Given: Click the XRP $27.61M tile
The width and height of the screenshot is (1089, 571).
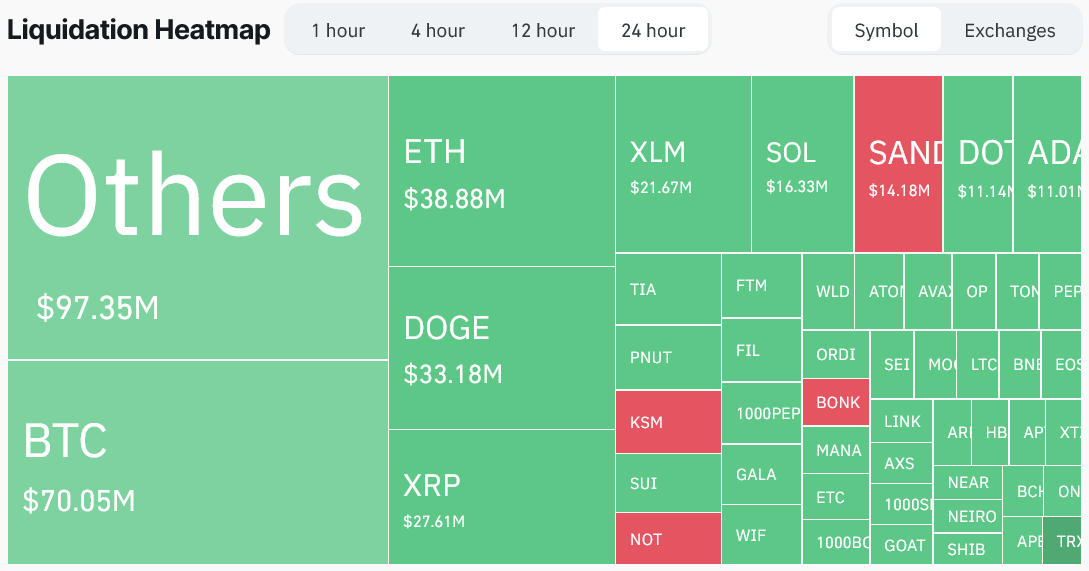Looking at the screenshot, I should tap(501, 497).
